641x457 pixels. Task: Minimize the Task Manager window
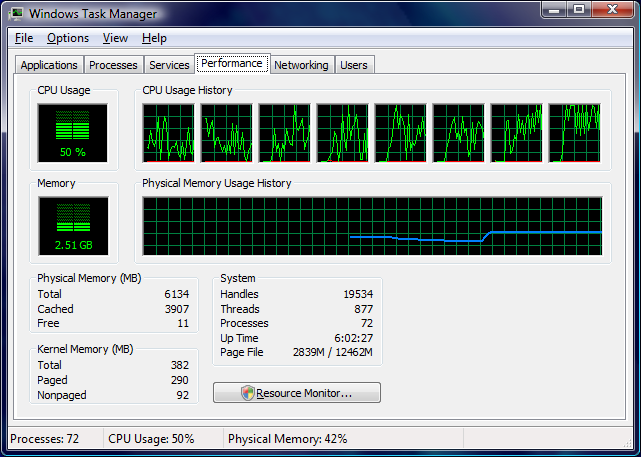click(x=554, y=10)
